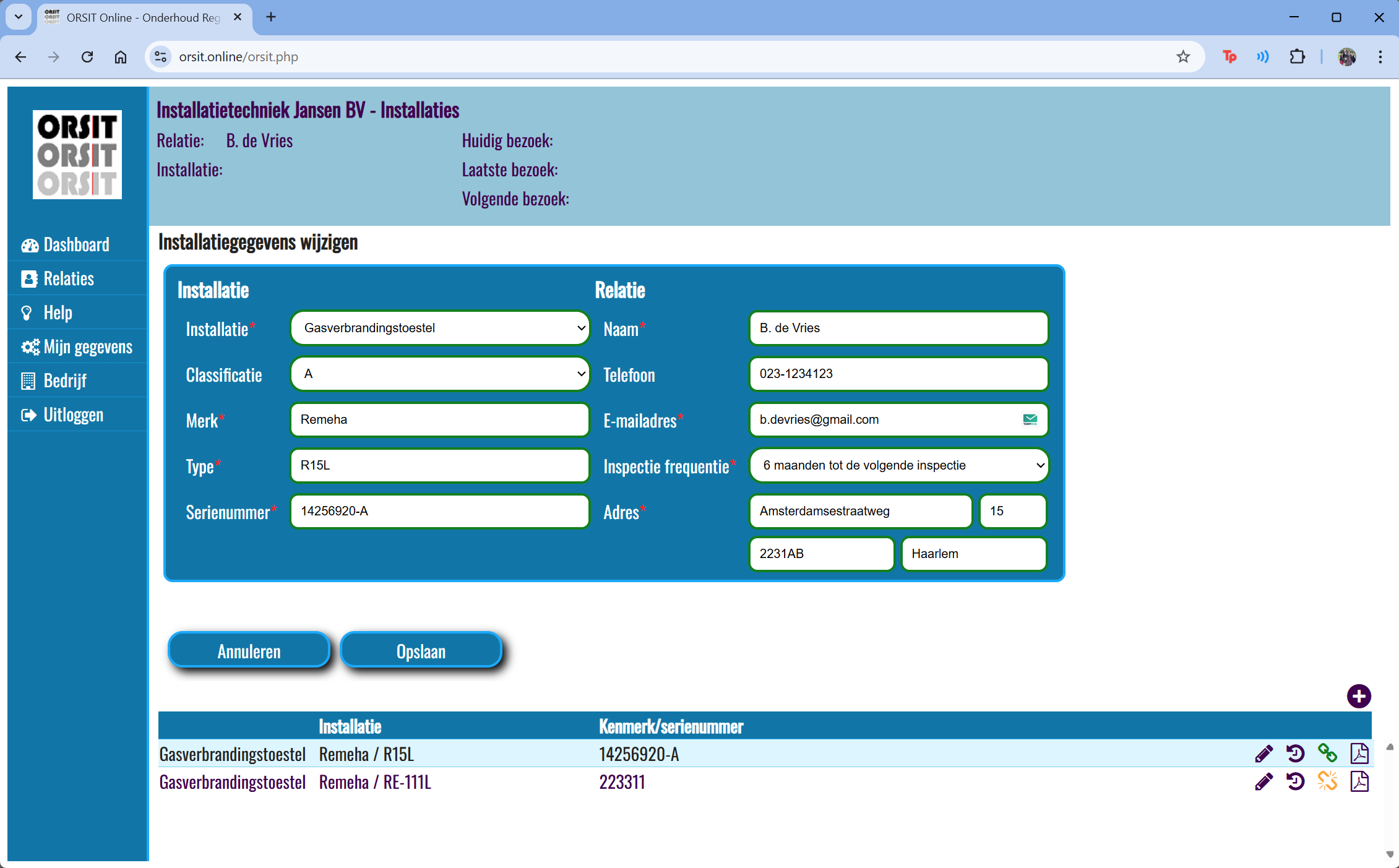This screenshot has height=868, width=1399.
Task: Open a new browser tab
Action: pyautogui.click(x=271, y=17)
